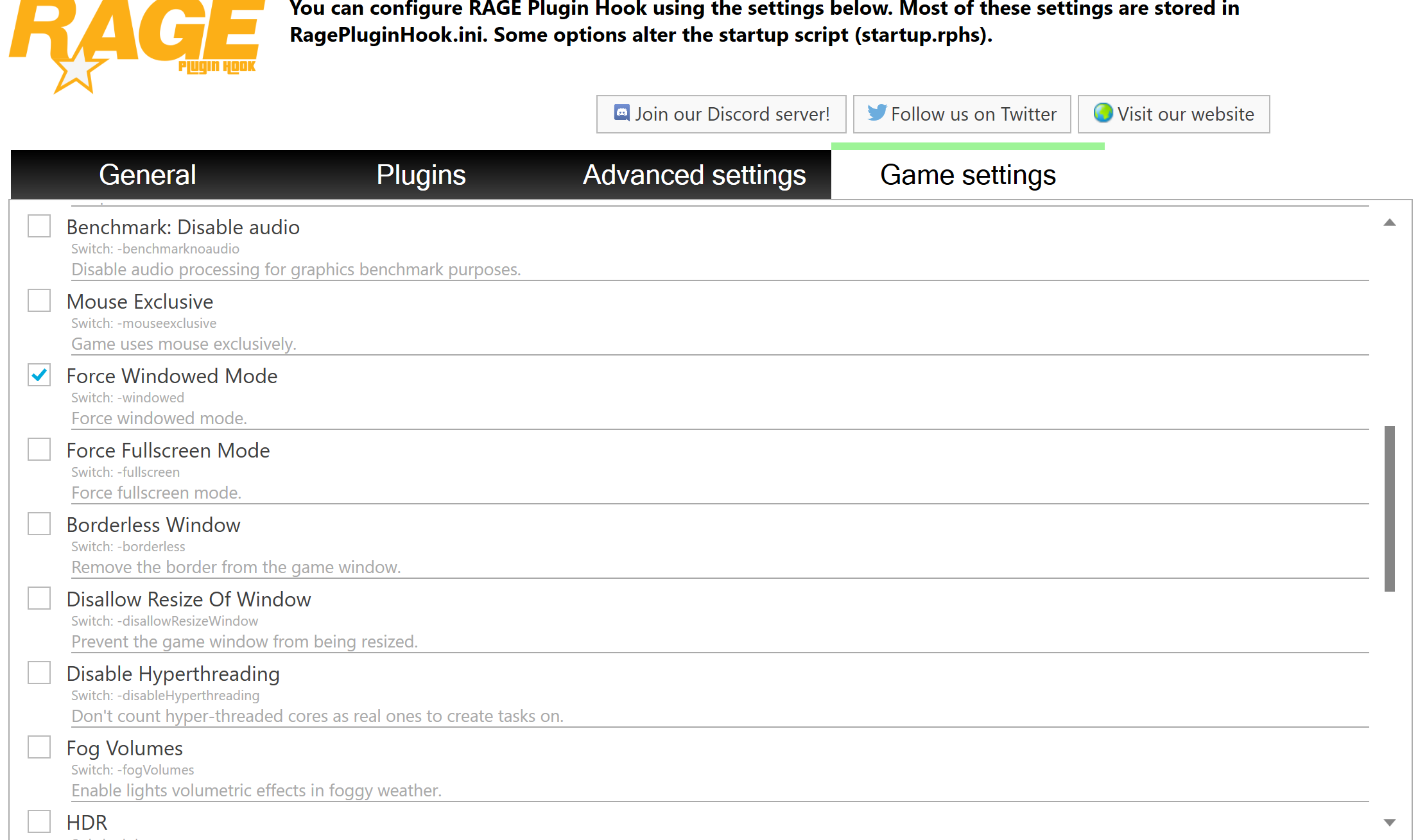Click the globe icon for website
This screenshot has width=1418, height=840.
(x=1103, y=113)
